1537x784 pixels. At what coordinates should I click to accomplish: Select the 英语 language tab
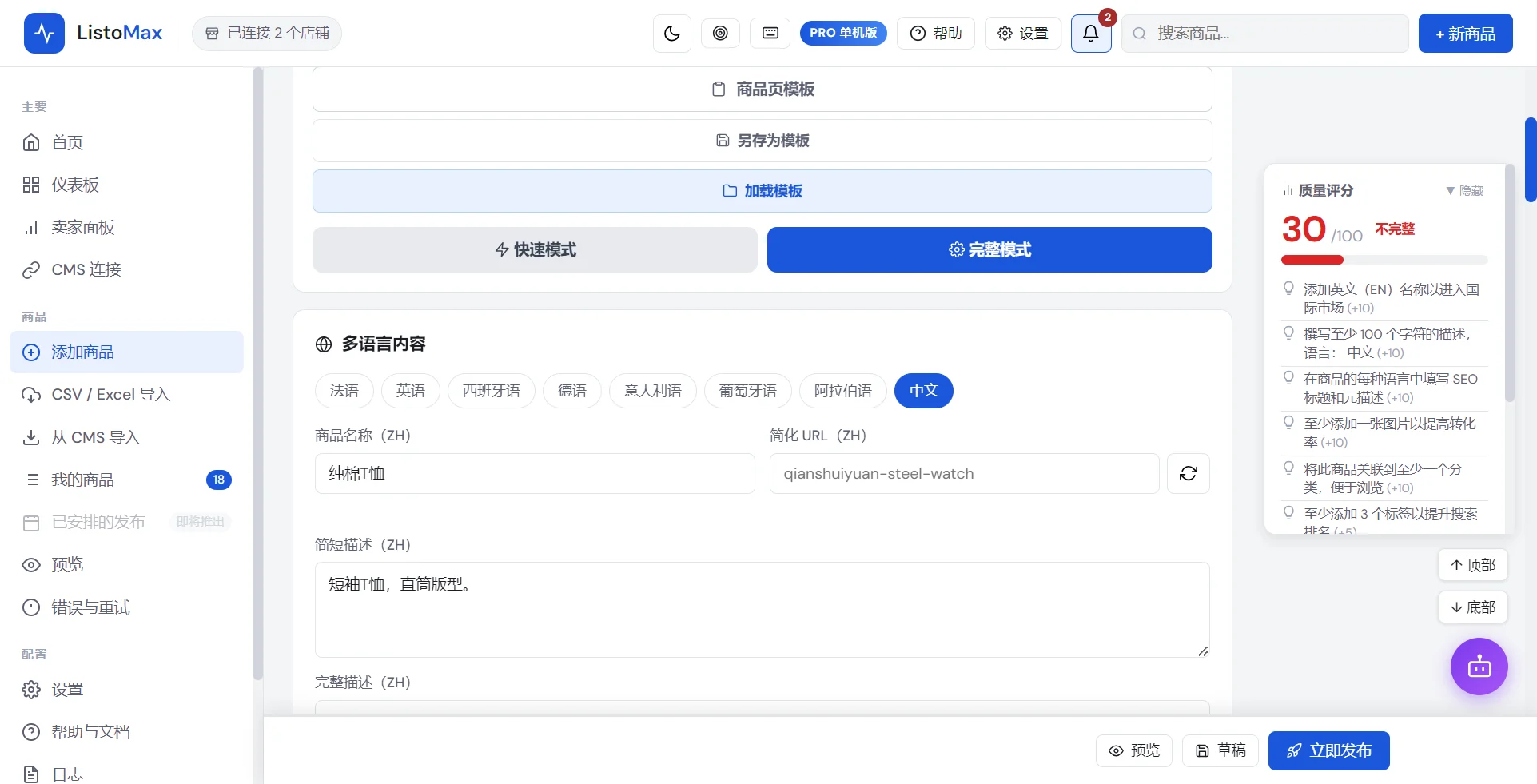tap(410, 391)
